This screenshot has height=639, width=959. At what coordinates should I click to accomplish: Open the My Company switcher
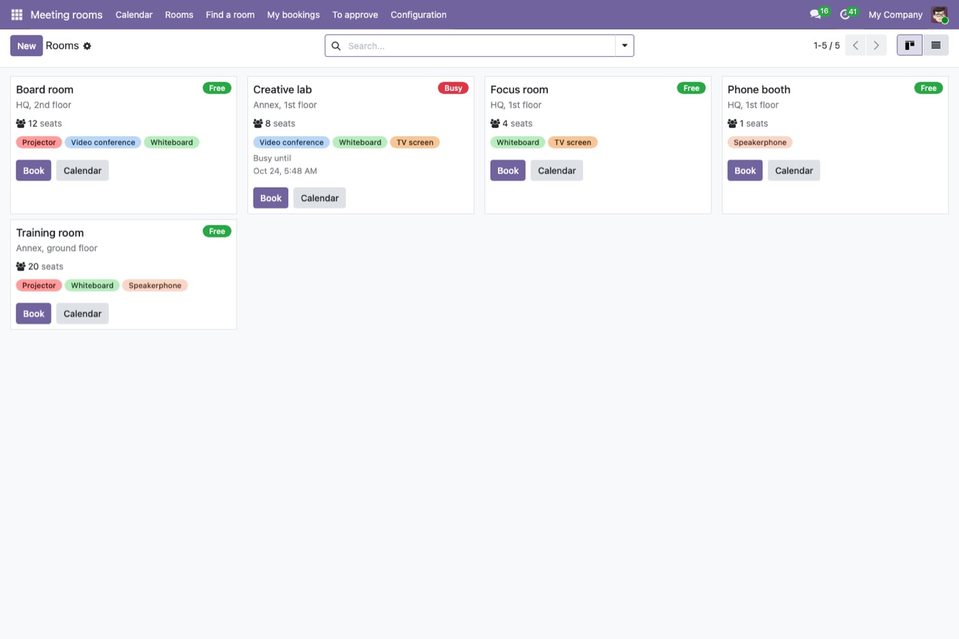[895, 15]
